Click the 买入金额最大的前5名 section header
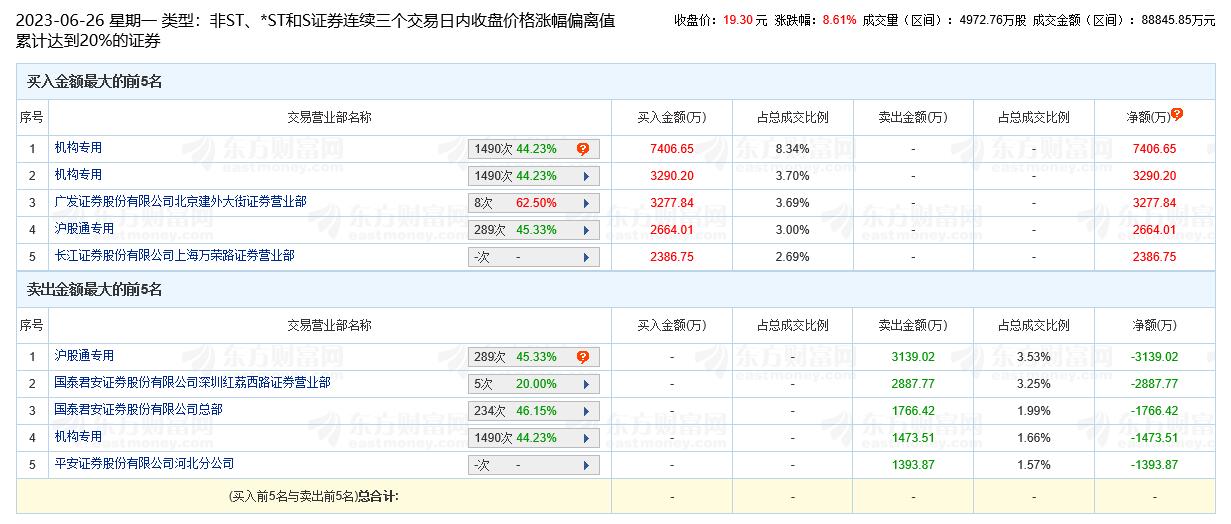The height and width of the screenshot is (524, 1231). (x=95, y=82)
